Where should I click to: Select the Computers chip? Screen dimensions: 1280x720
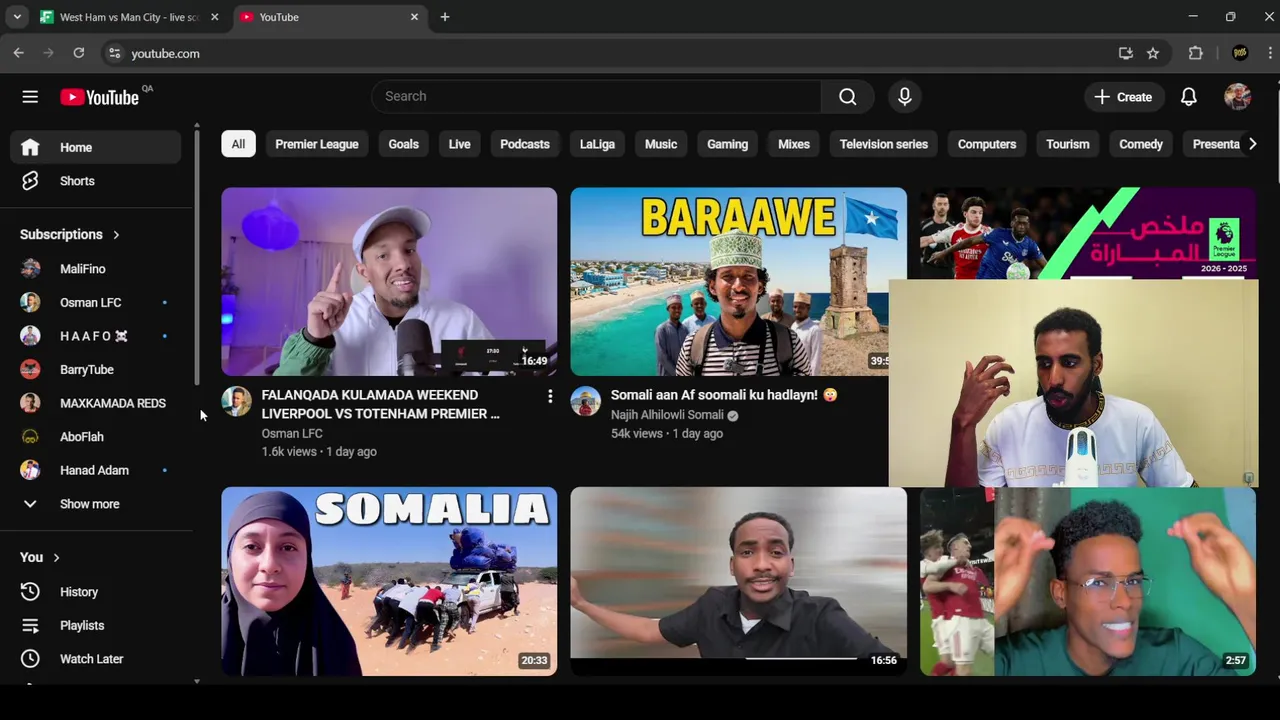pyautogui.click(x=987, y=144)
